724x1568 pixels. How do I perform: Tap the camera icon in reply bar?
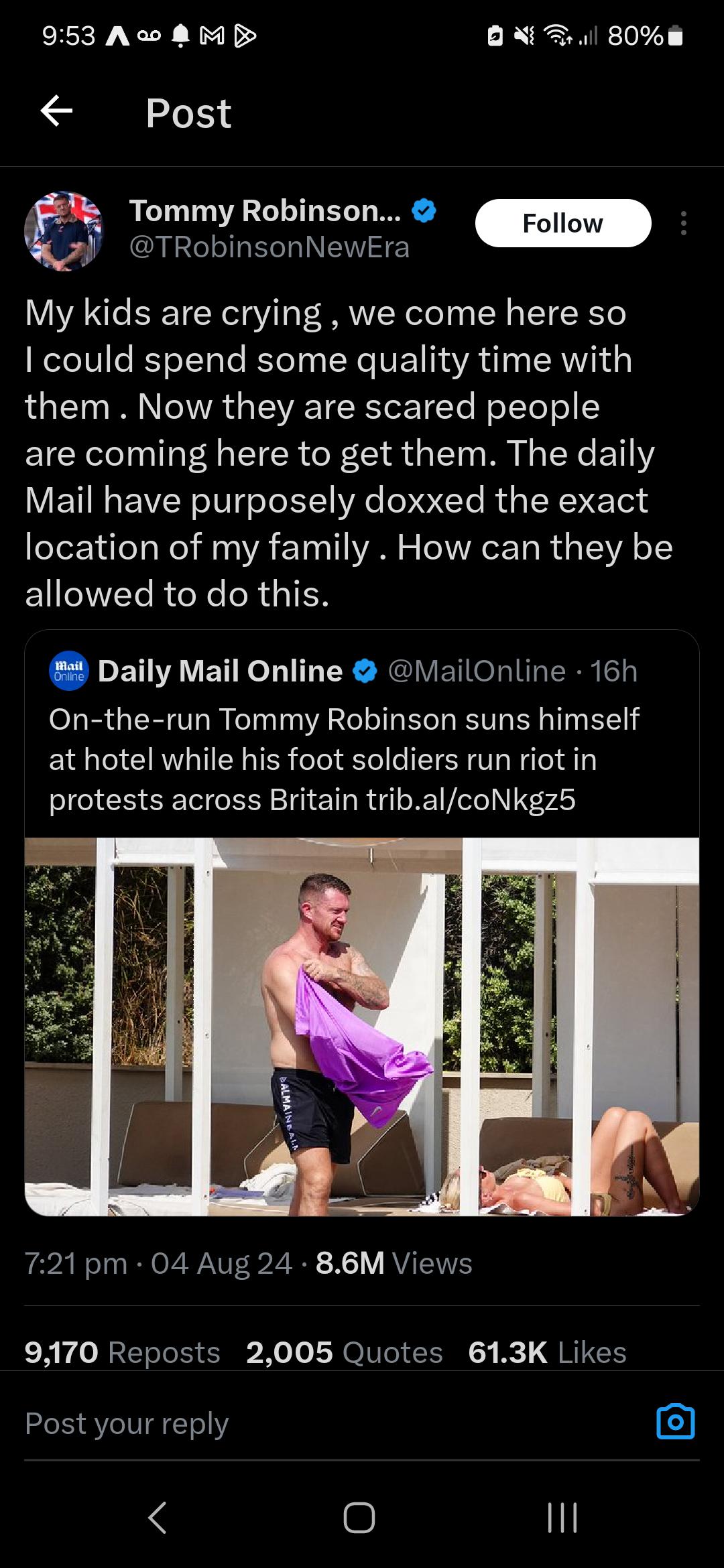676,1422
